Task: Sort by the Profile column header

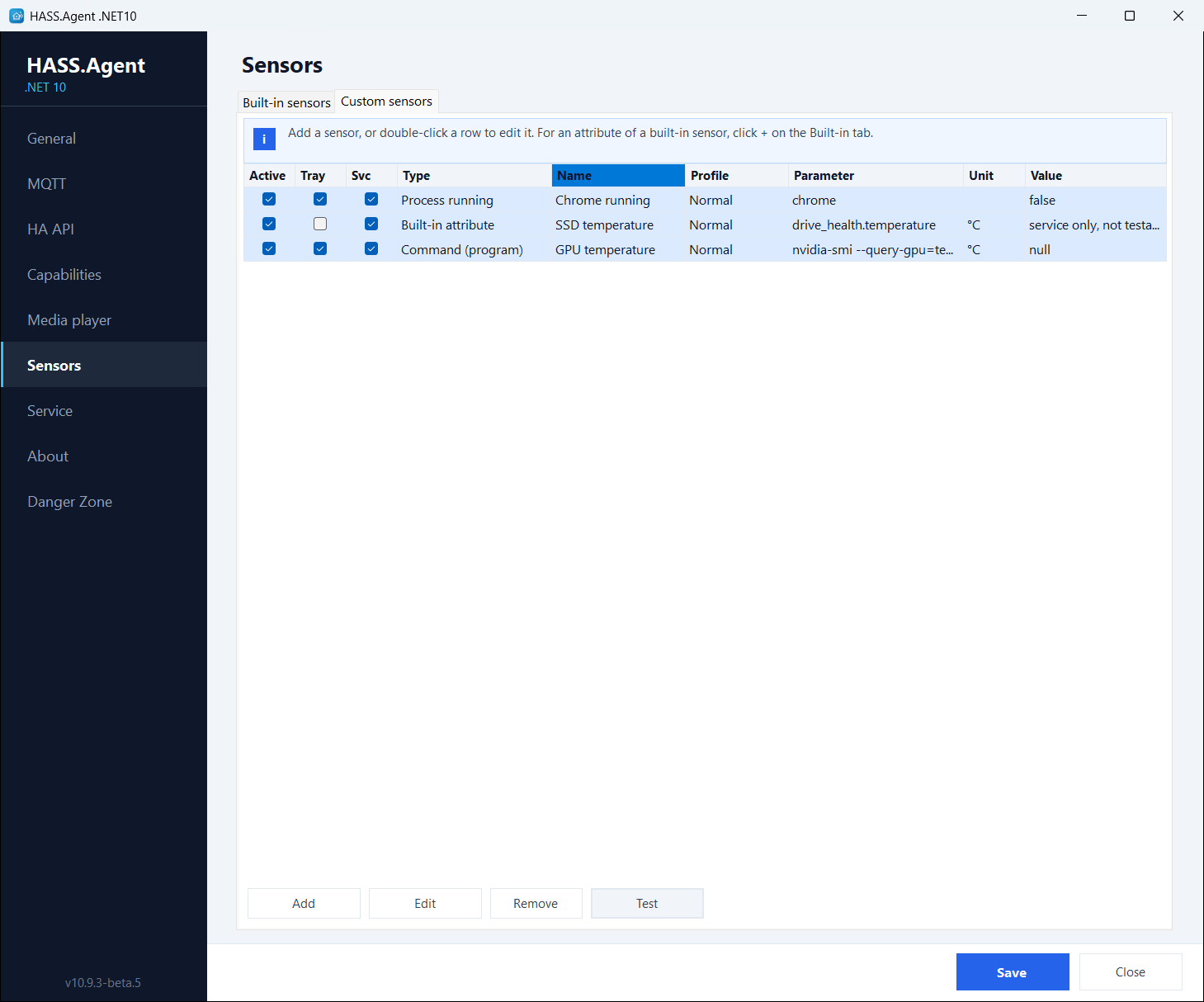Action: click(736, 176)
